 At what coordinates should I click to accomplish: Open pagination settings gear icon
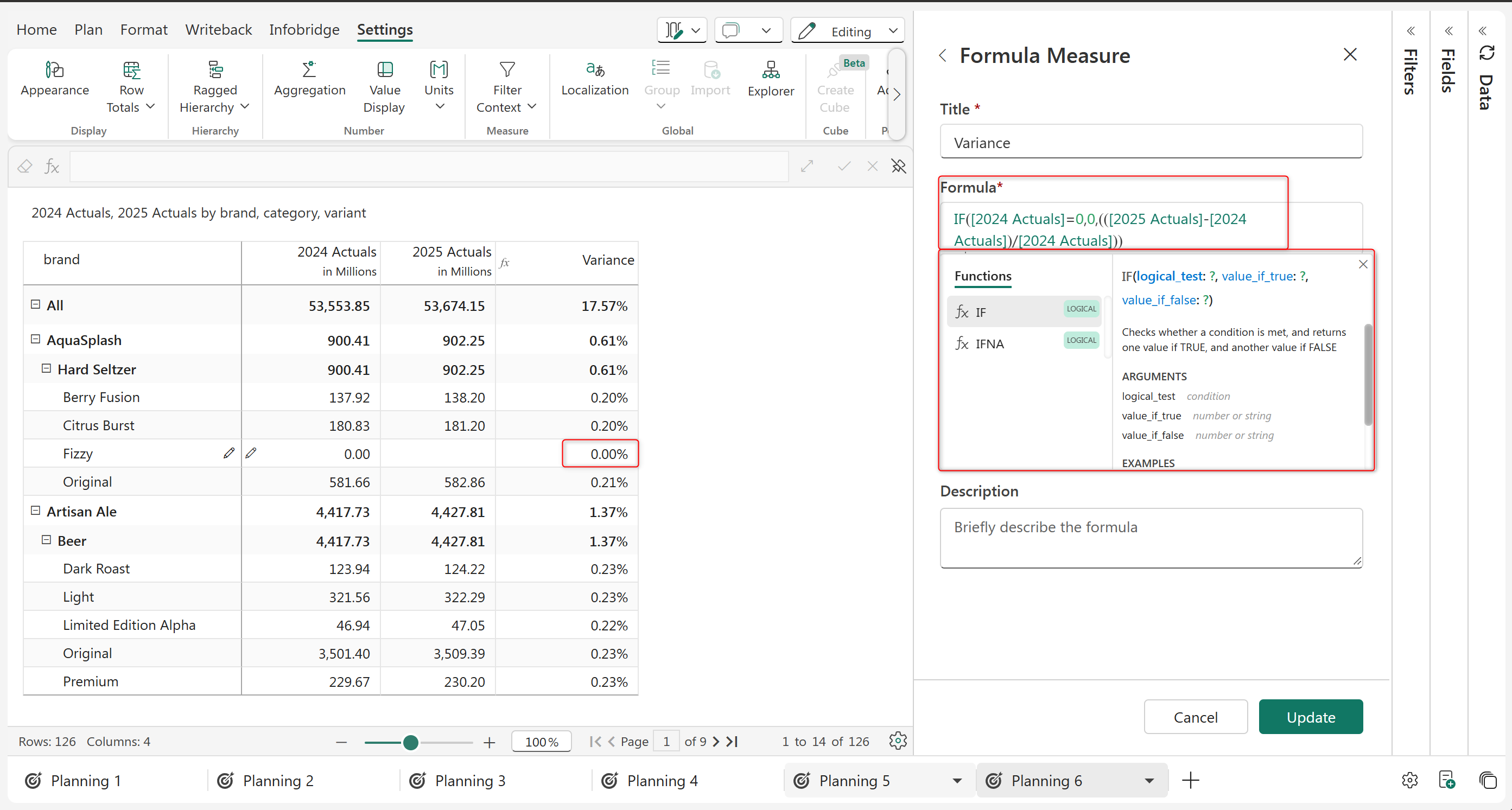(897, 741)
